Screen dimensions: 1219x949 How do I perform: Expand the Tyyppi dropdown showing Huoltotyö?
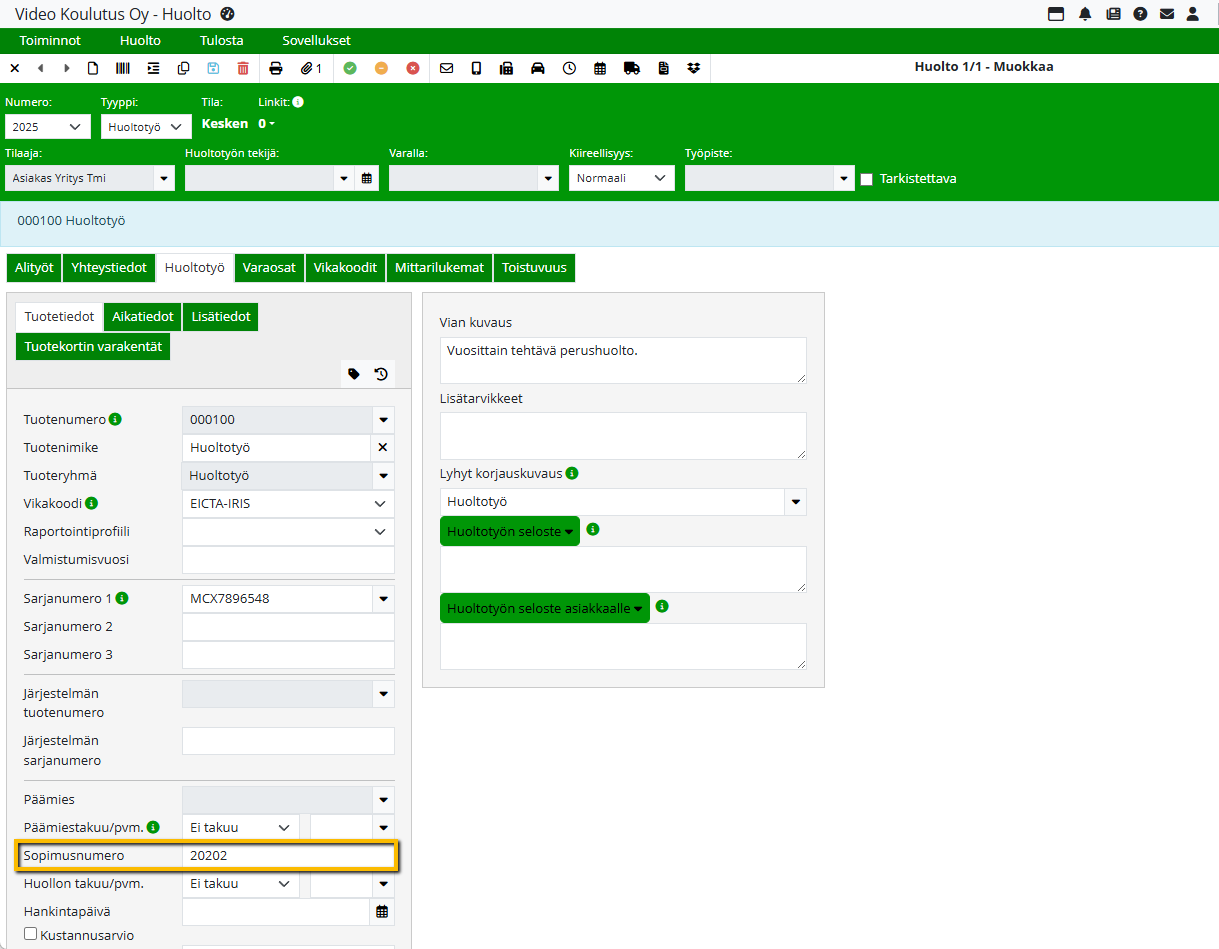point(146,127)
